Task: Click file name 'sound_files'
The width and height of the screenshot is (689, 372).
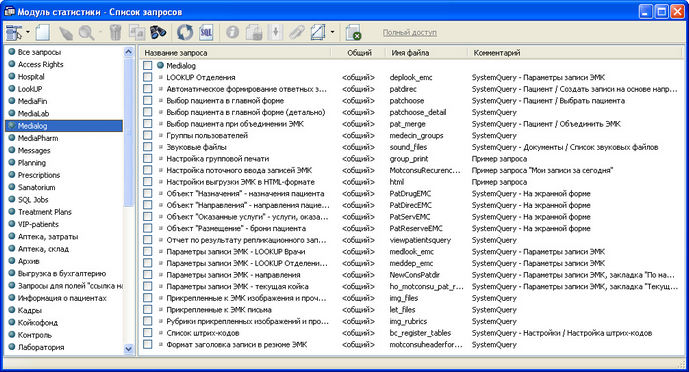Action: tap(408, 147)
